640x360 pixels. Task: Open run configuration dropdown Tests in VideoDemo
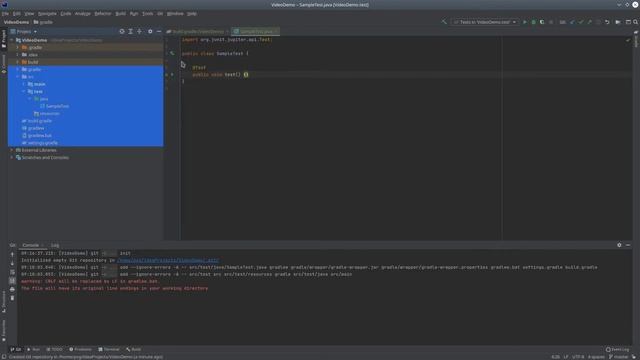[x=484, y=22]
